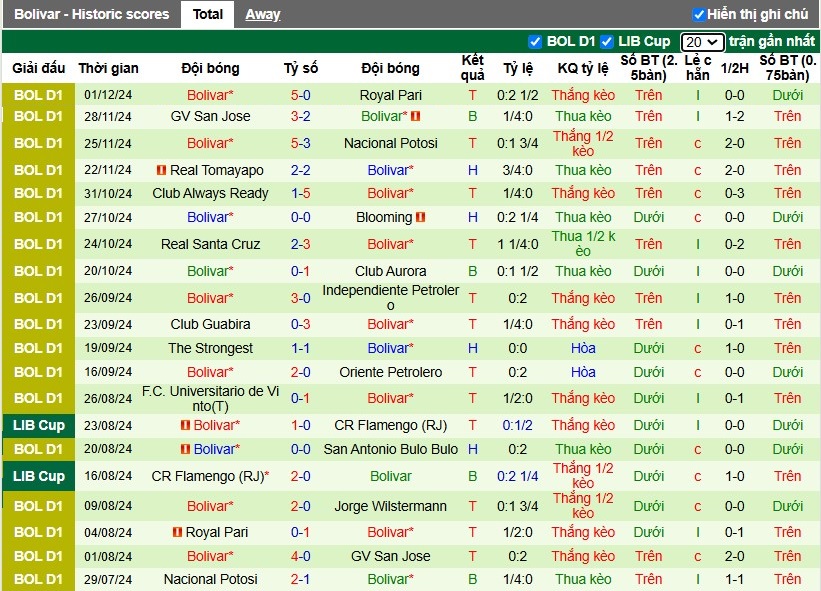Click the 'Hòa' result on 19/09/24 row
The image size is (821, 591).
click(x=583, y=349)
